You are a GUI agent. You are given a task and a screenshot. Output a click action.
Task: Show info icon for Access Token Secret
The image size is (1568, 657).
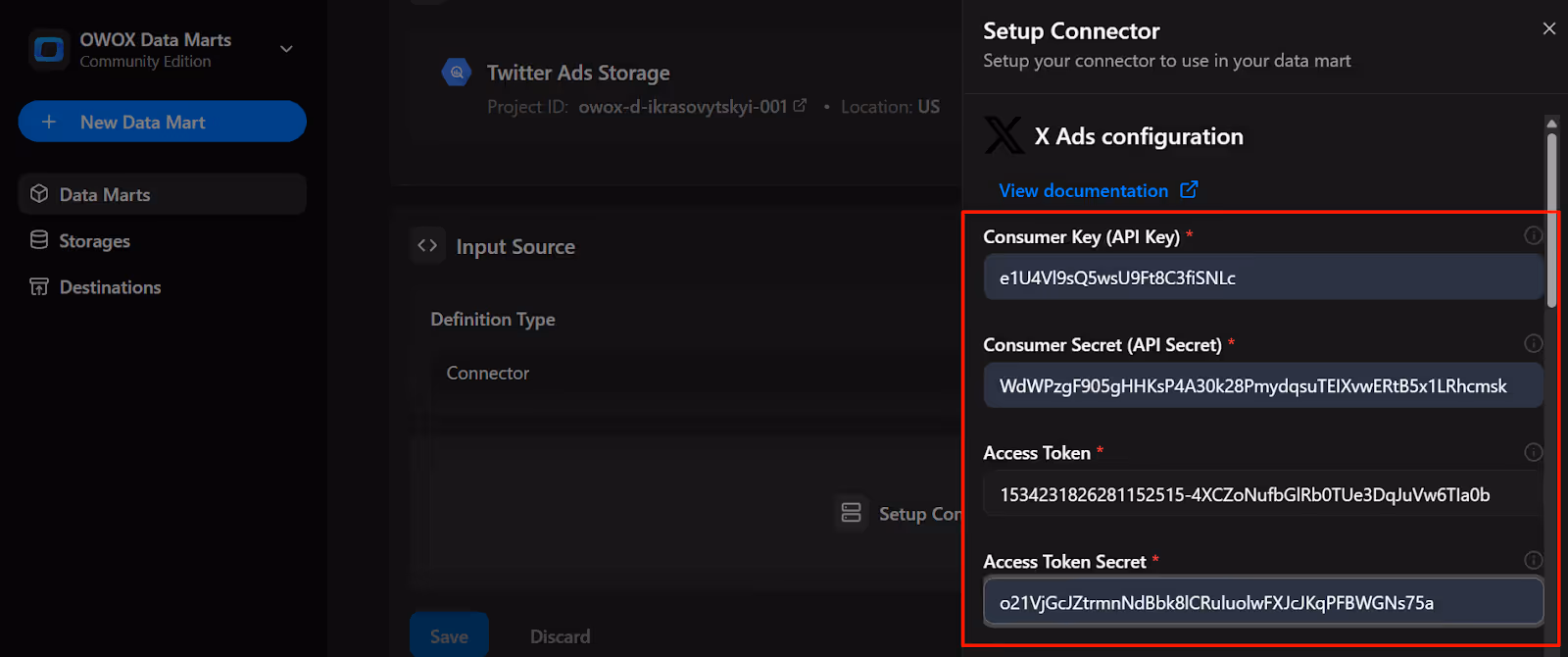click(1534, 560)
